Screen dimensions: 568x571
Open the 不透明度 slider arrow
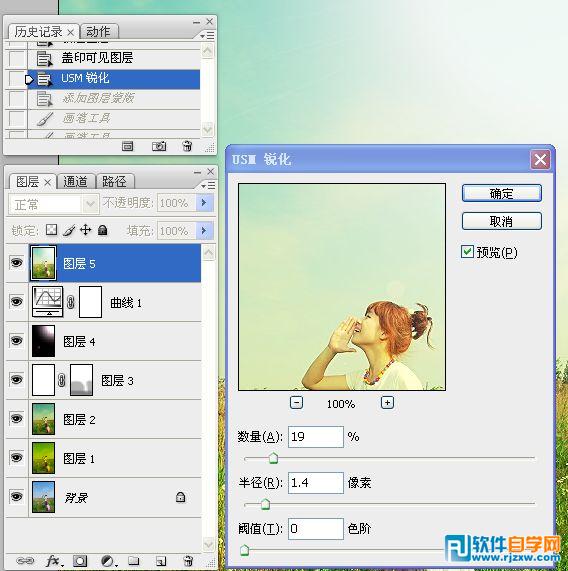[204, 202]
